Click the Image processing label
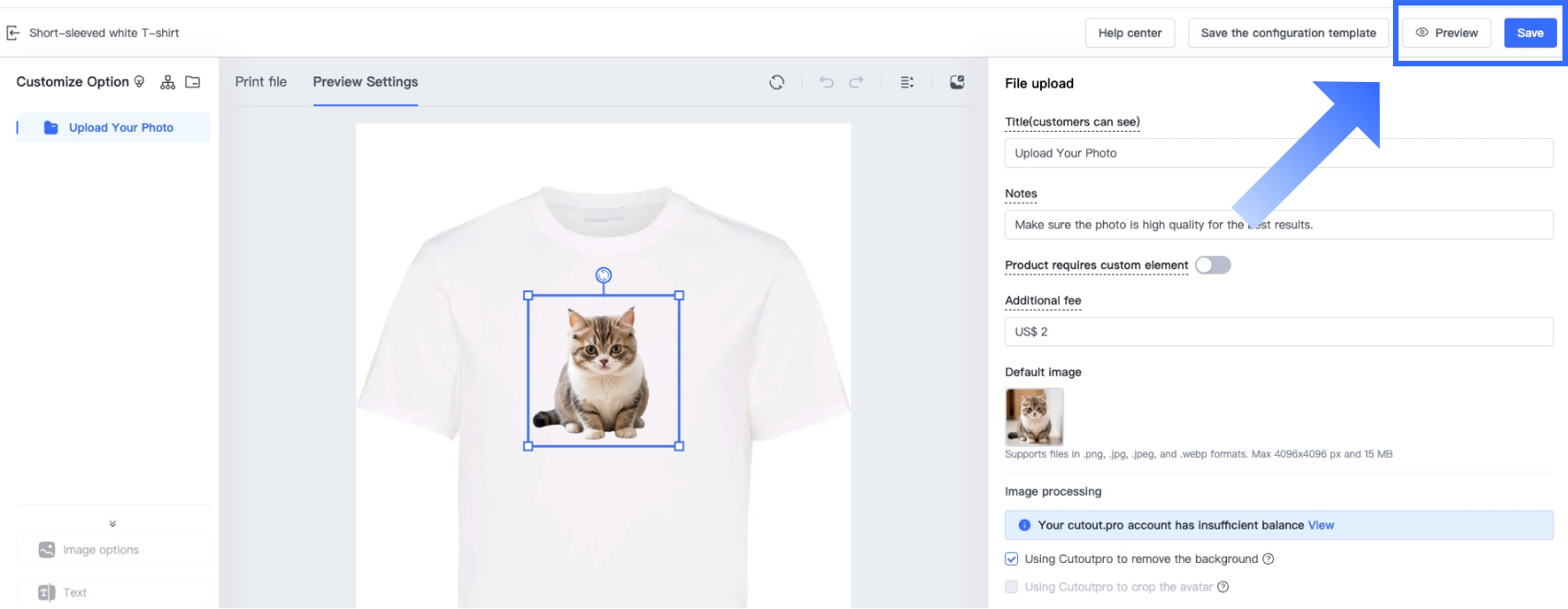1568x609 pixels. point(1053,492)
